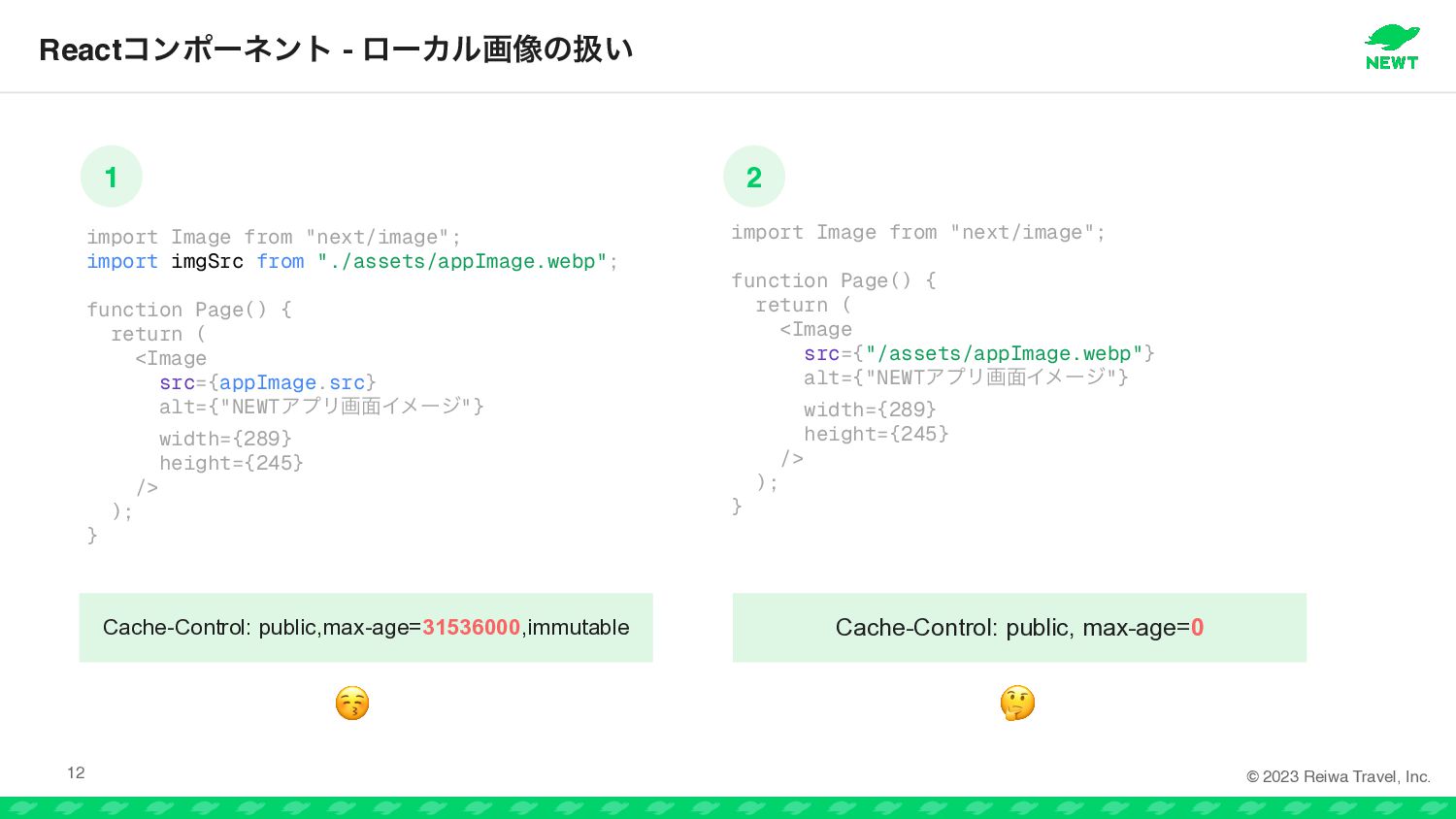Click 'return (' in example 1
Image resolution: width=1456 pixels, height=819 pixels.
[x=158, y=335]
